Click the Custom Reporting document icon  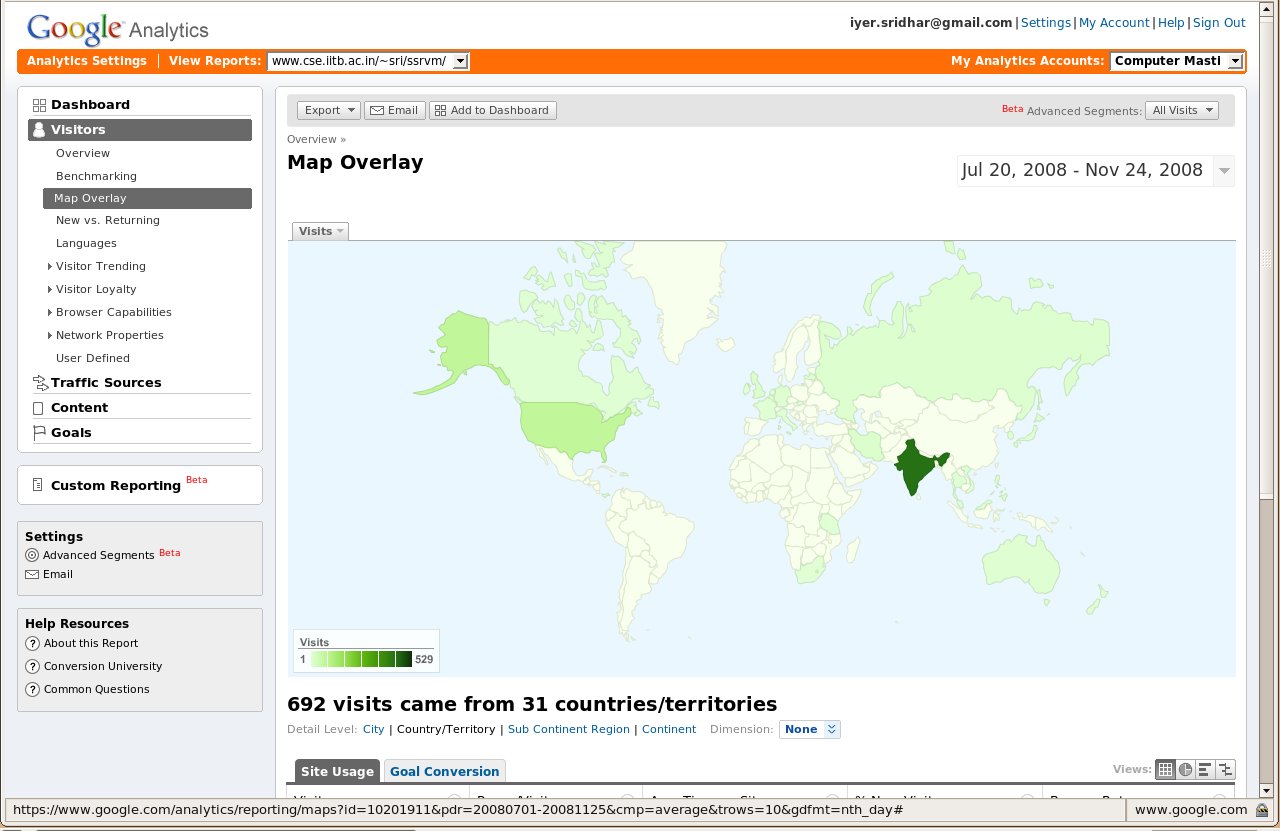[x=38, y=485]
